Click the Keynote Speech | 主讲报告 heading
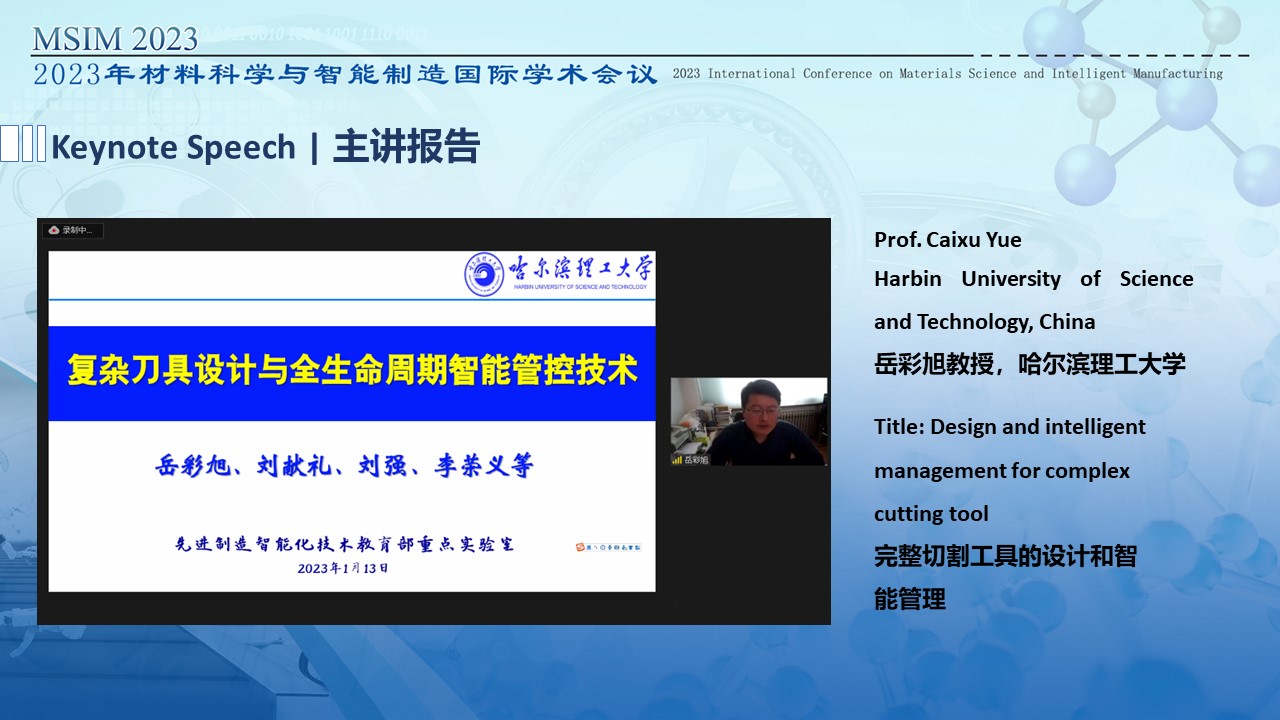The height and width of the screenshot is (720, 1280). click(x=265, y=147)
